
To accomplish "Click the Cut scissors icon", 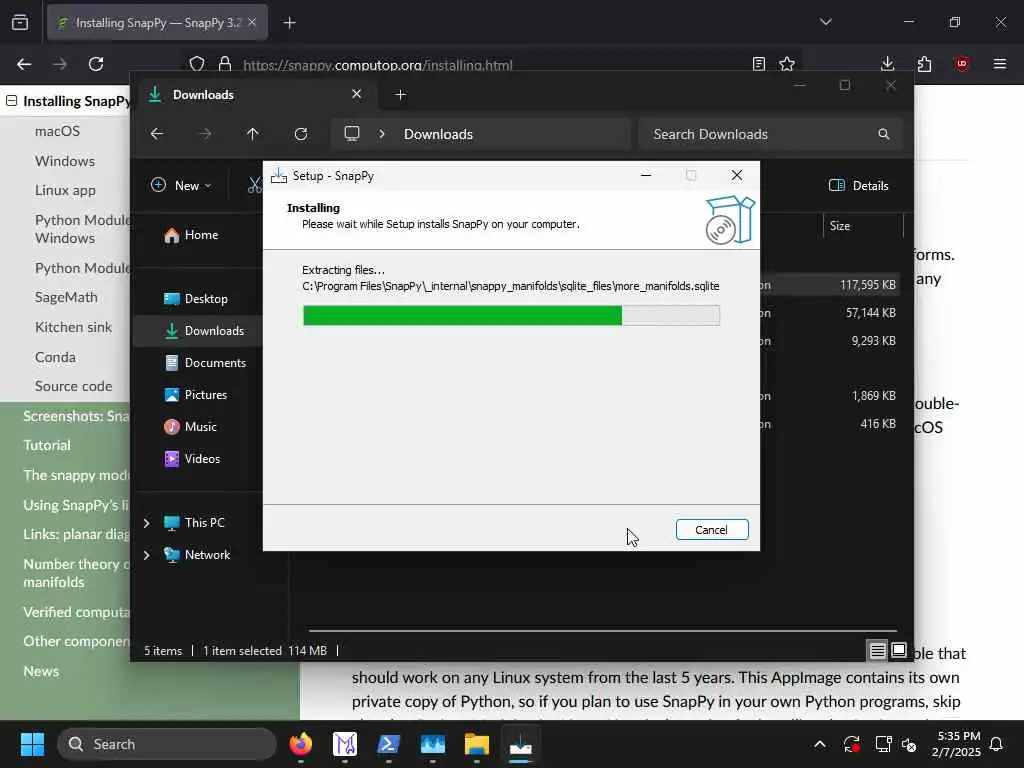I will 254,185.
